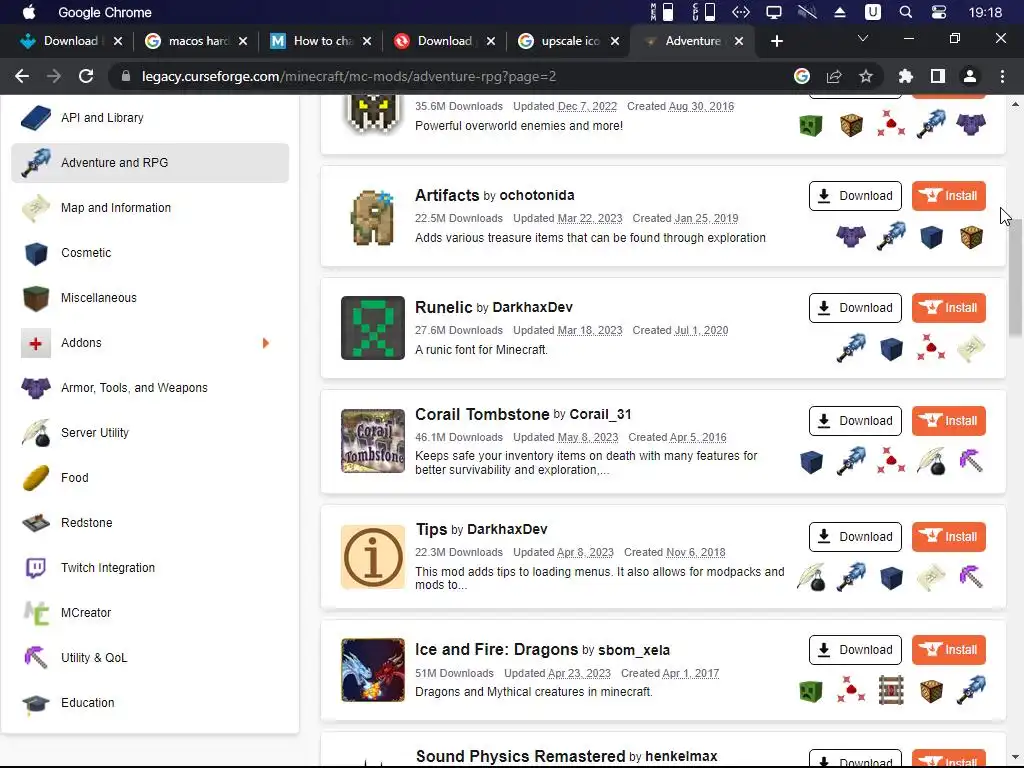Click the Redstone repeater icon
1024x768 pixels.
tap(36, 523)
